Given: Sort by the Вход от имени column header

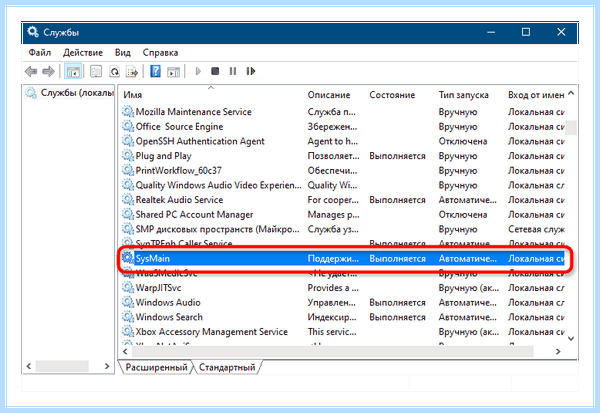Looking at the screenshot, I should point(536,95).
